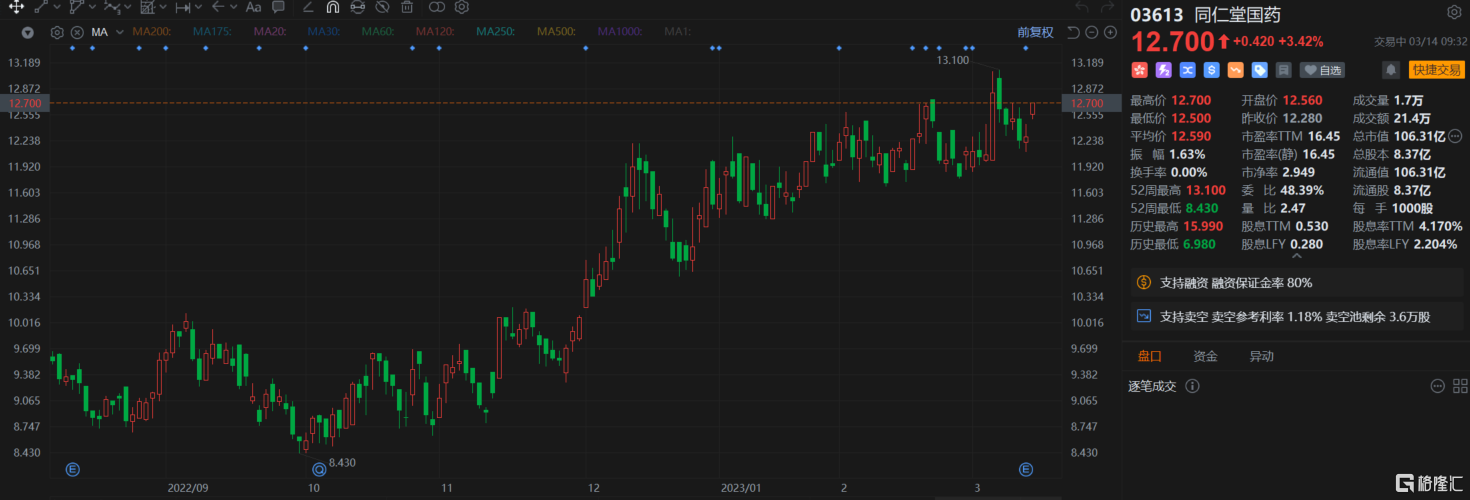
Task: Click the E event marker near 2022/09
Action: (72, 469)
